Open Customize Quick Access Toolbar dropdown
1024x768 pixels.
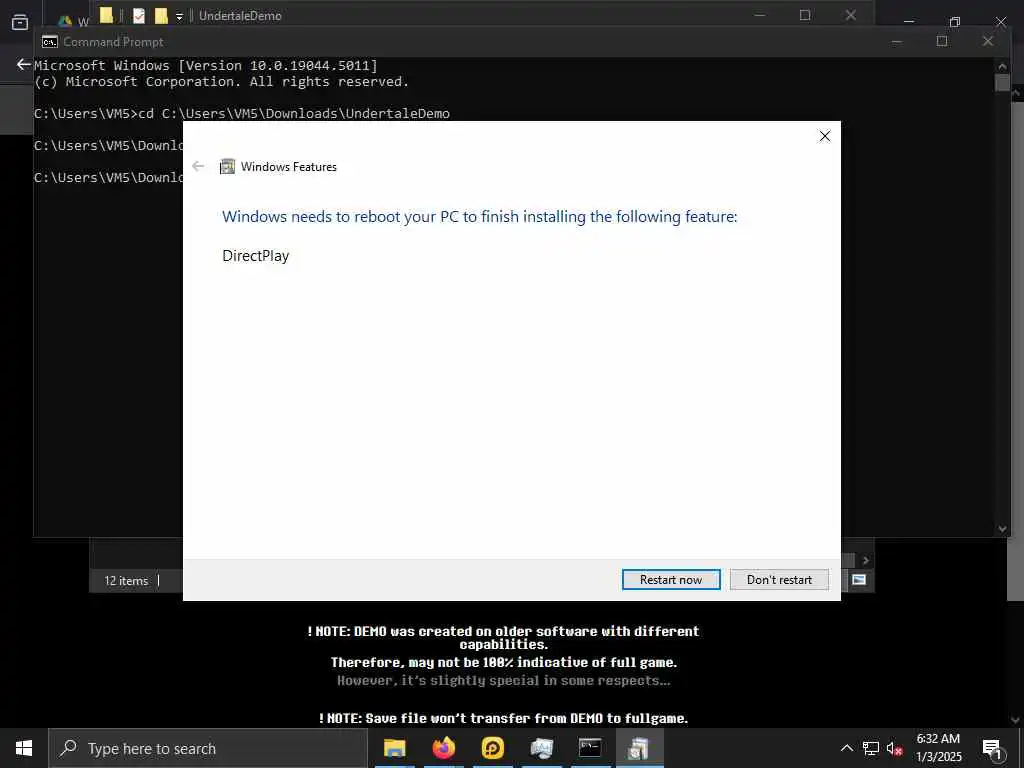(x=179, y=16)
